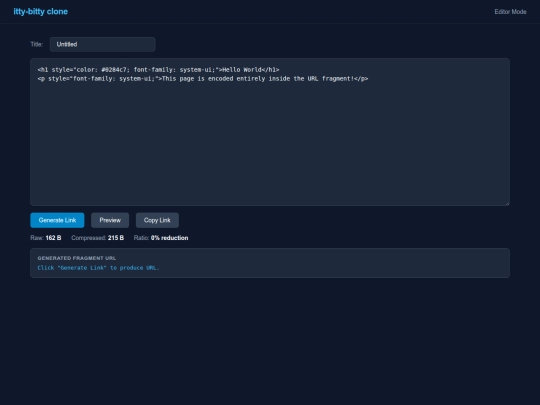
Task: Click the 'Click "Generate Link" to produce URL.' text
Action: (98, 268)
